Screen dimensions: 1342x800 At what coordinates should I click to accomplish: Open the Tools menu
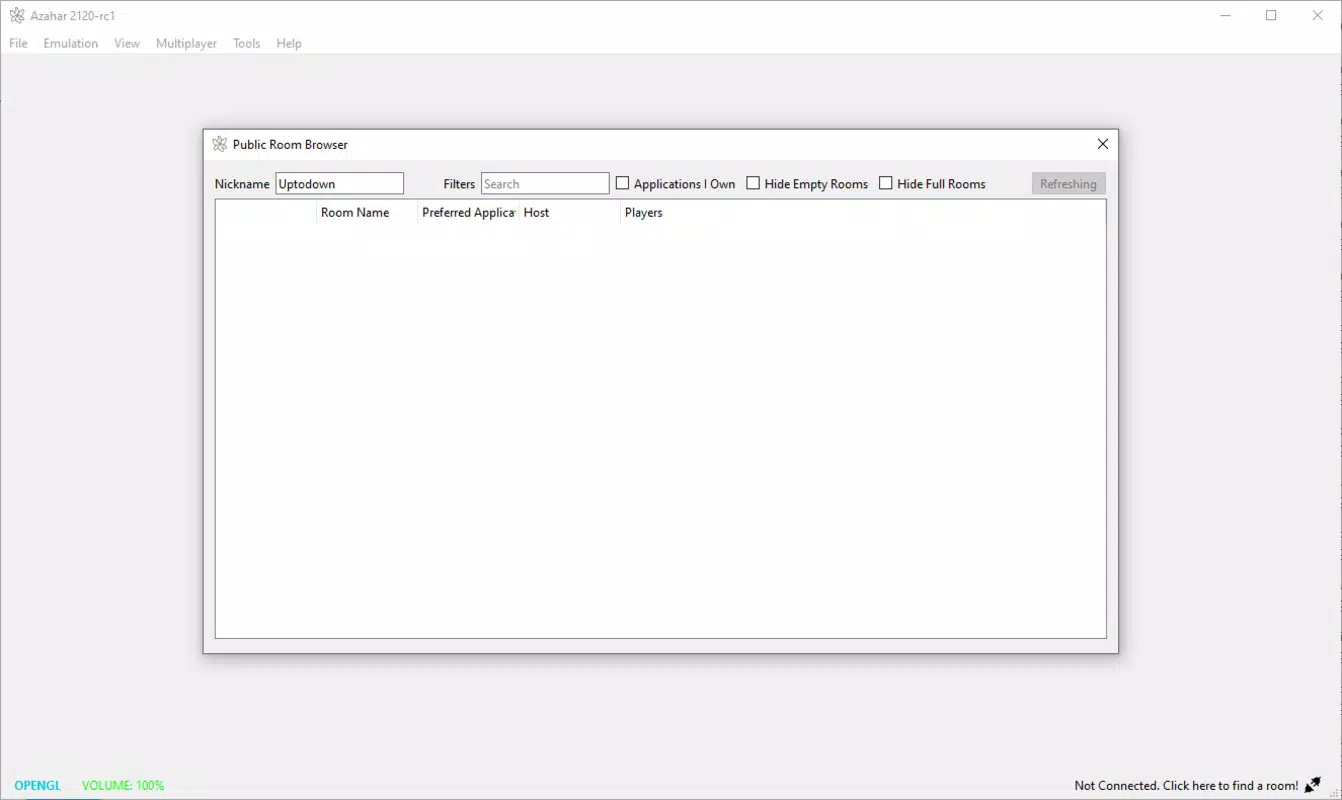coord(247,43)
